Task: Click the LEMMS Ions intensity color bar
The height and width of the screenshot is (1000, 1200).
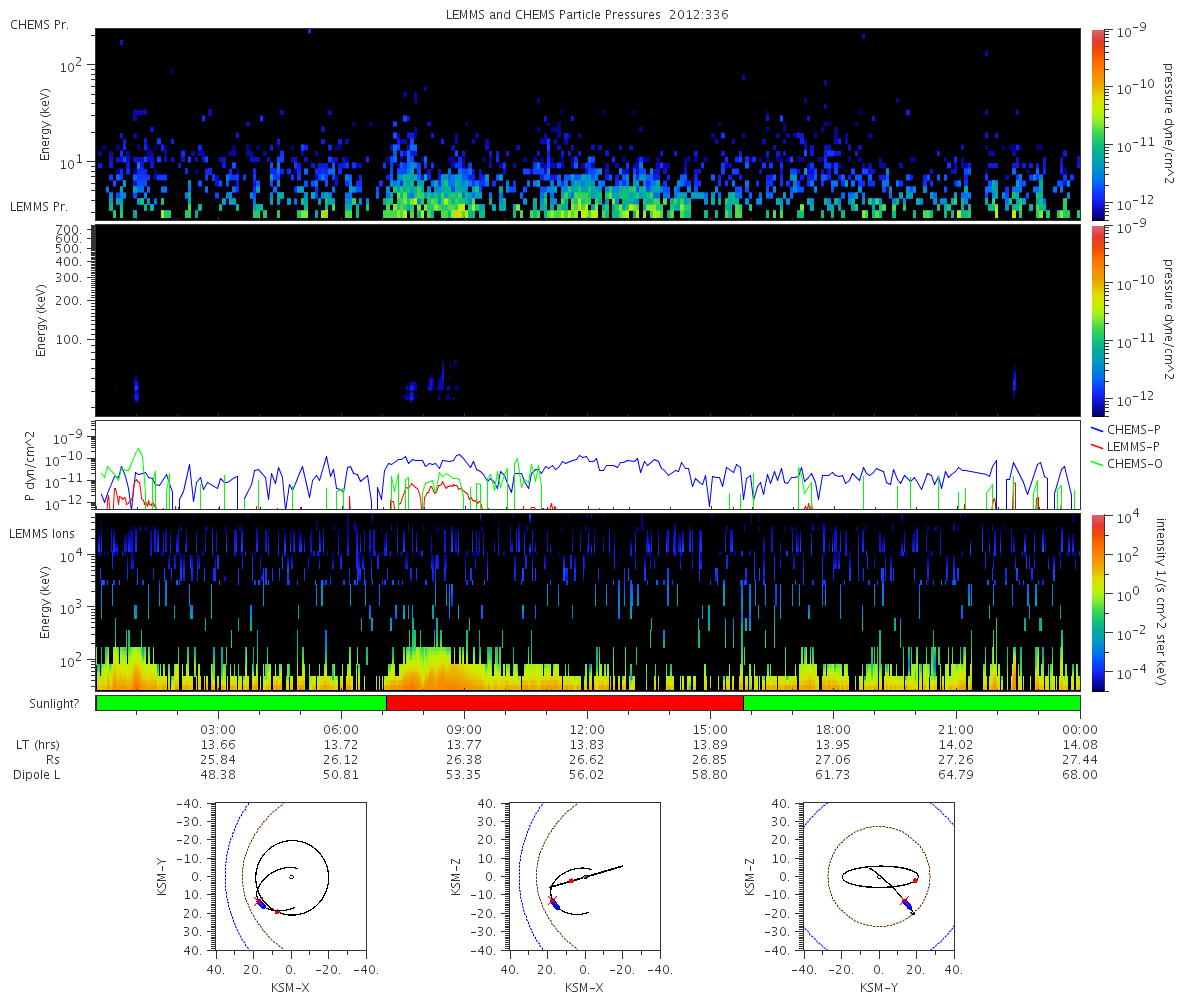Action: (x=1097, y=602)
